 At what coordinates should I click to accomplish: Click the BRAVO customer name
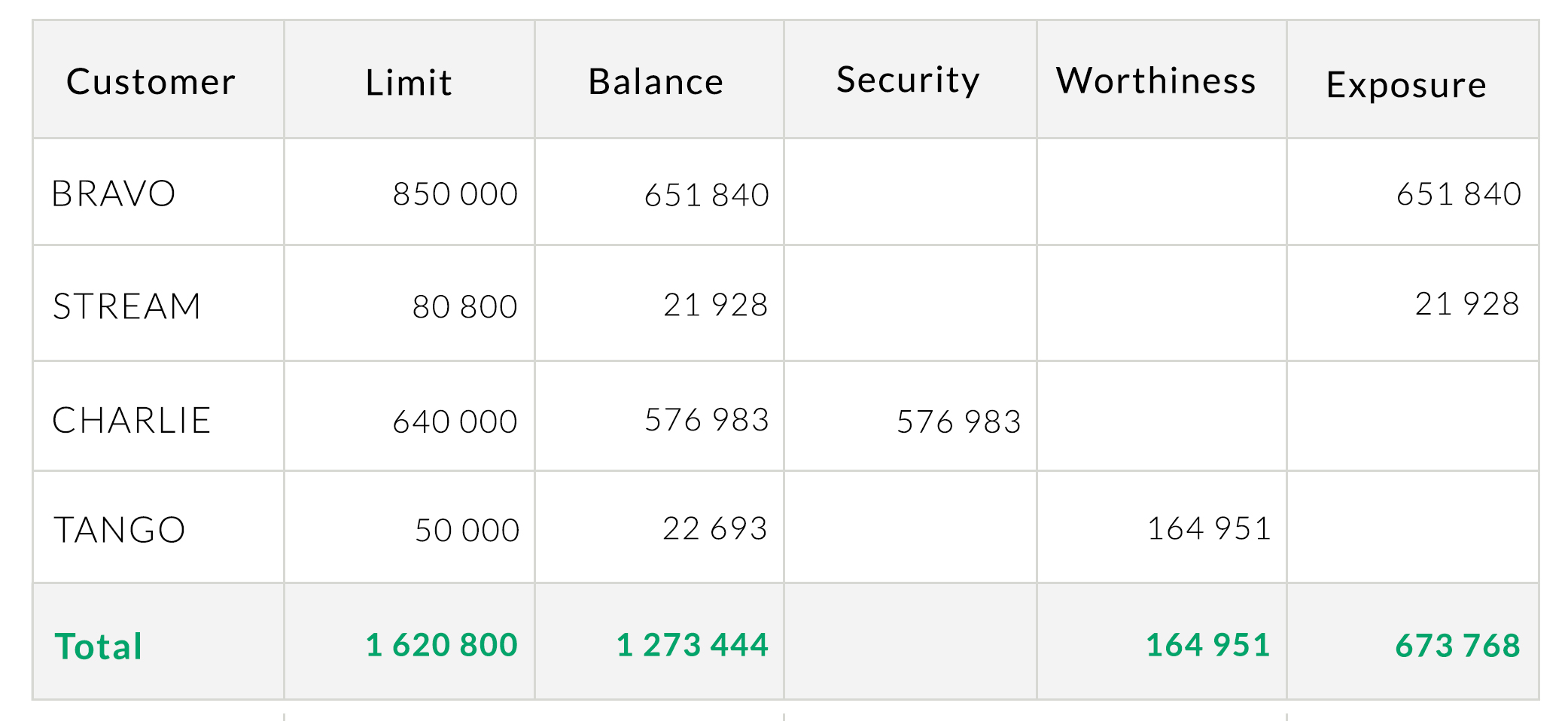click(x=114, y=193)
